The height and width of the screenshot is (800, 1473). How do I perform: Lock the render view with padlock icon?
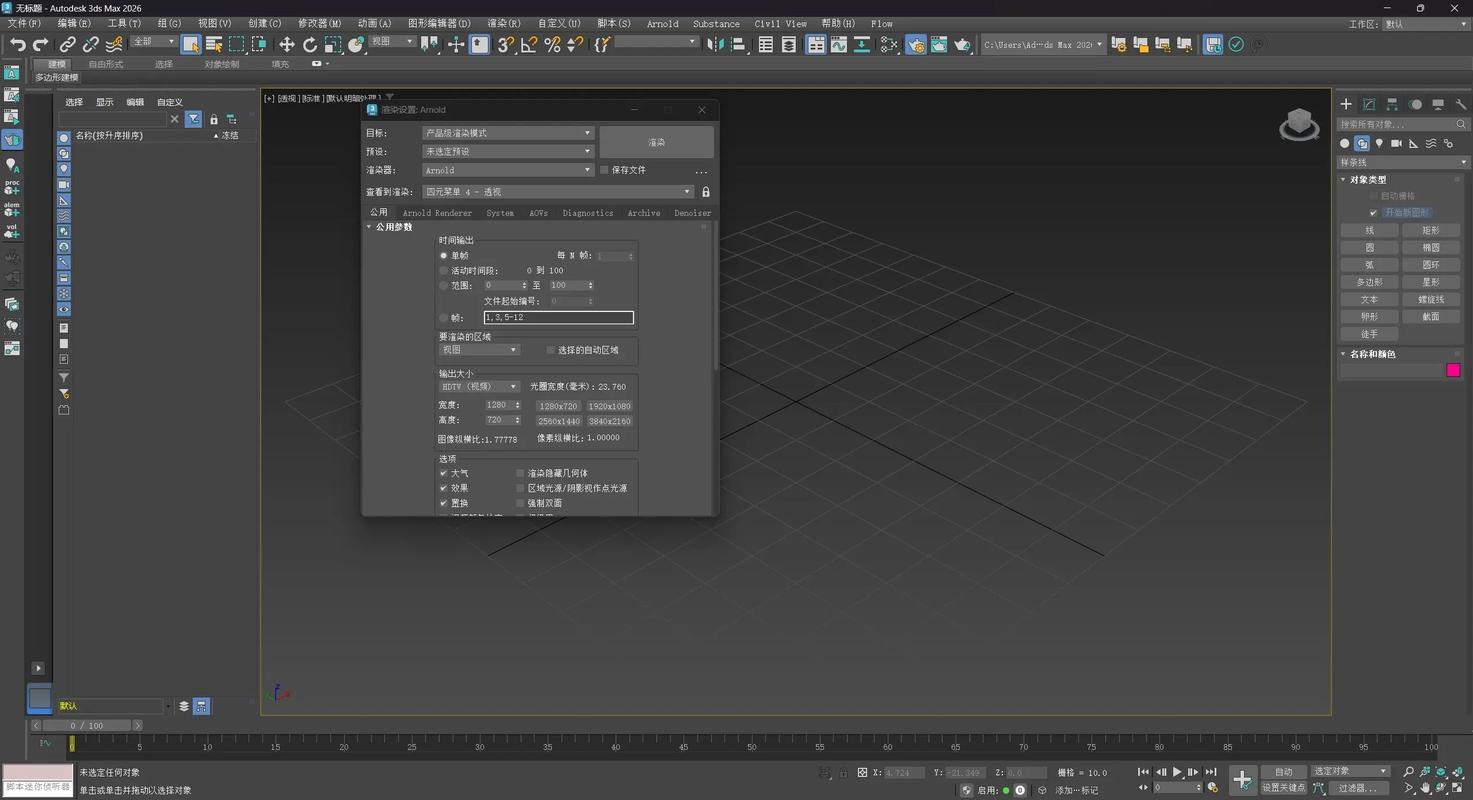706,192
